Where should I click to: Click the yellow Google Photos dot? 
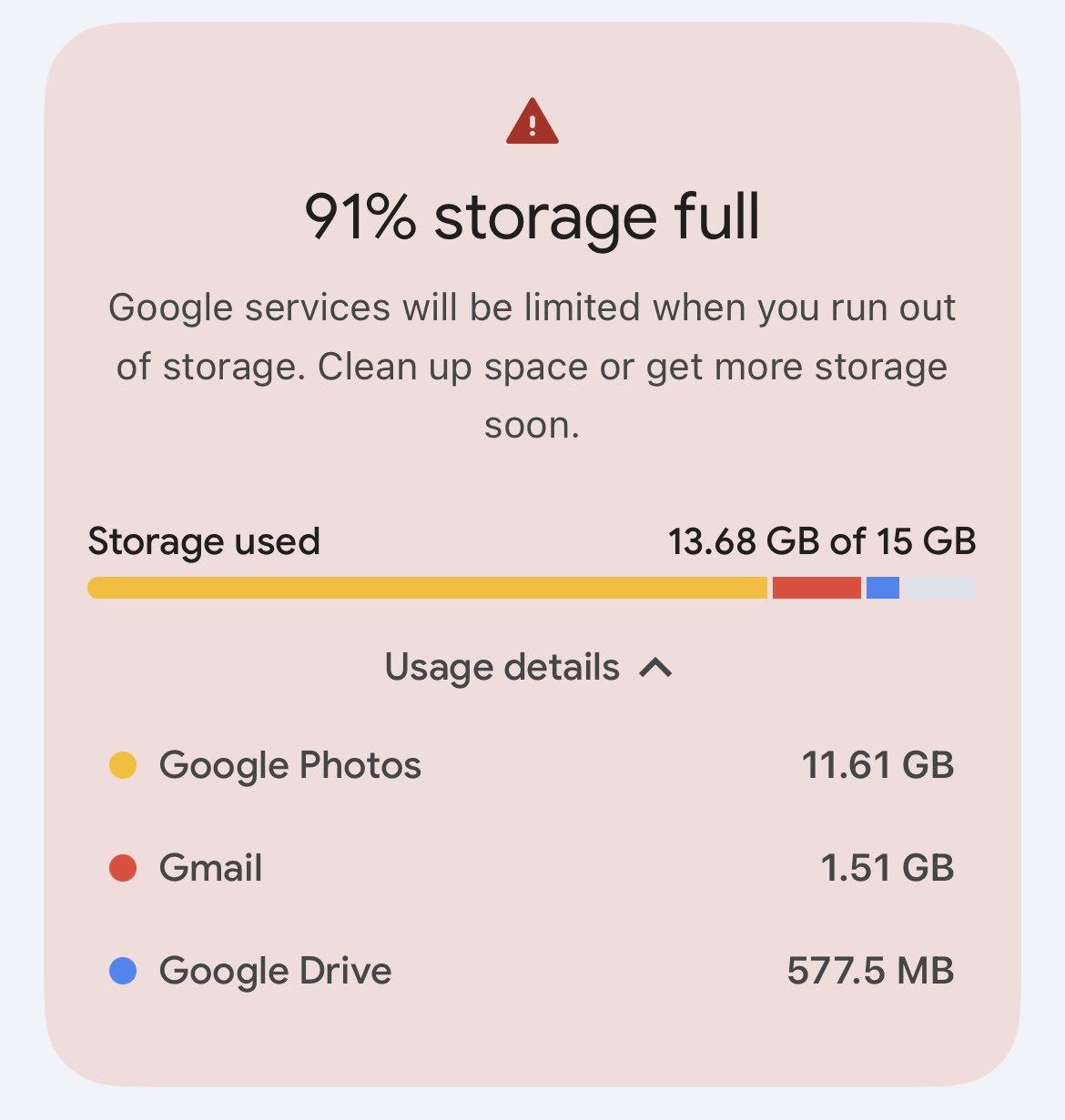123,765
